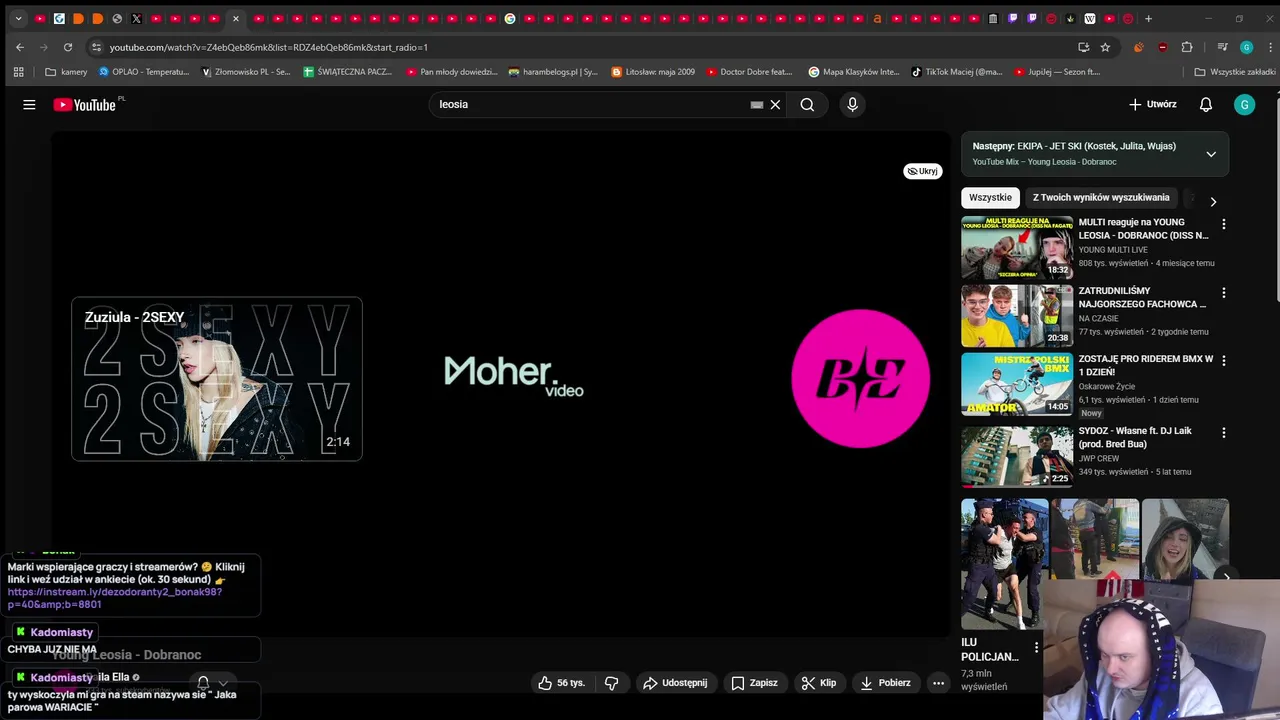
Task: Click the search magnifier button
Action: click(807, 104)
